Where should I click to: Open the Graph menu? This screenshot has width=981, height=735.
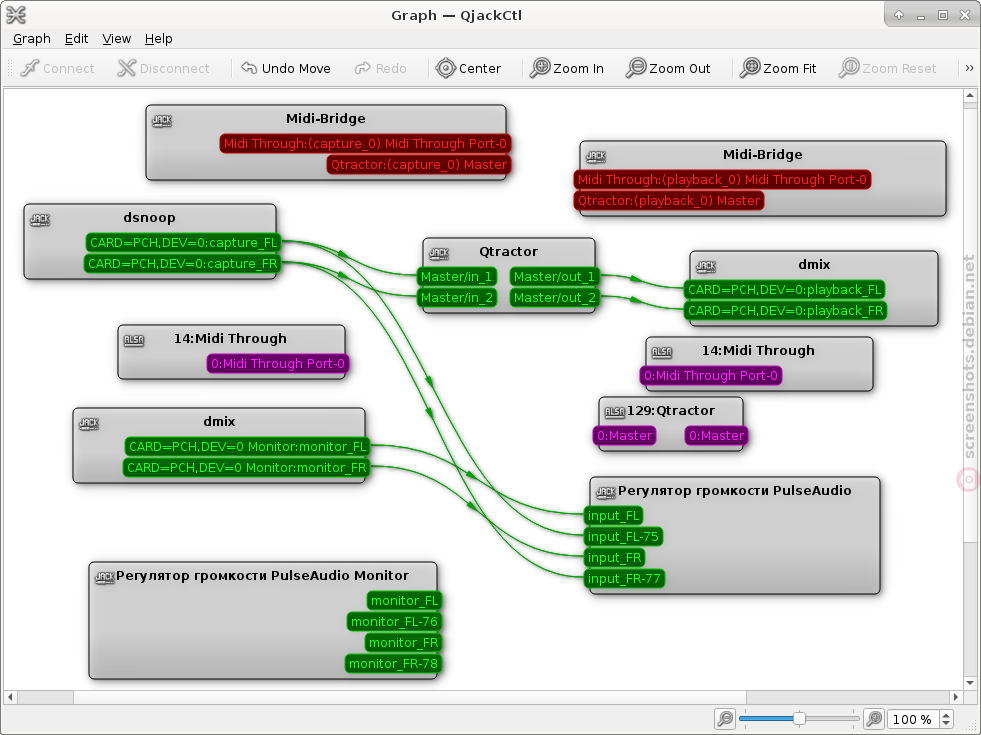tap(32, 39)
